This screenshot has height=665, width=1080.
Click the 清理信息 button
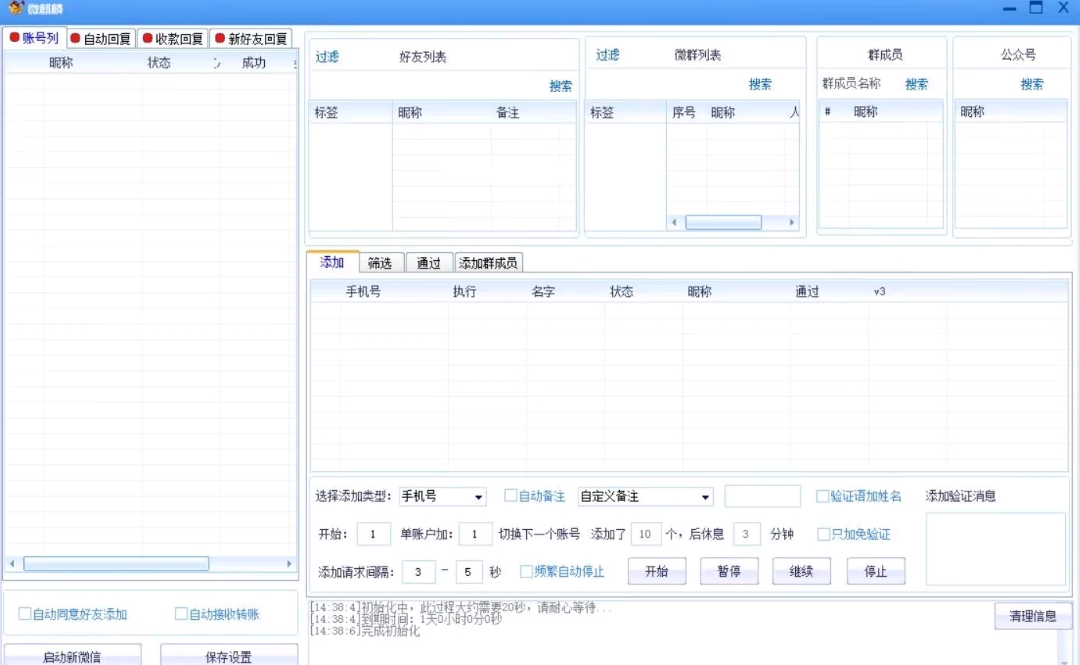pyautogui.click(x=1033, y=616)
